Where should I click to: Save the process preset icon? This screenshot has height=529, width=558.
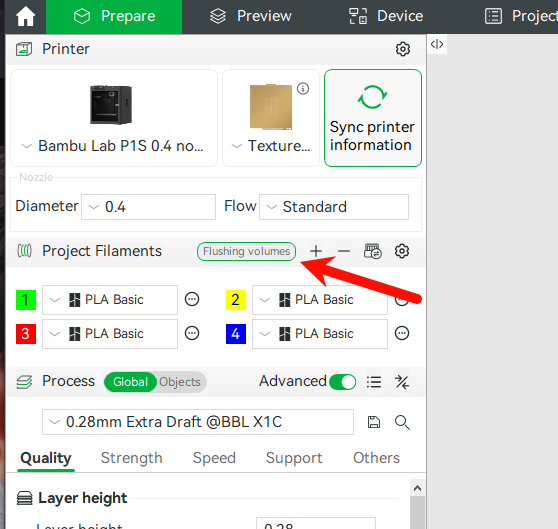coord(374,422)
